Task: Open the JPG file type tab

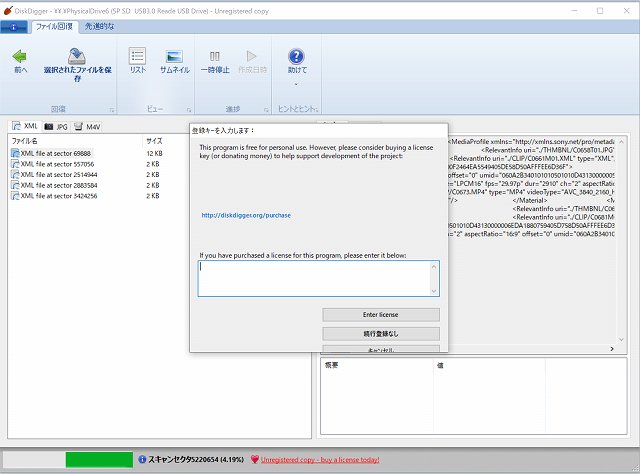Action: tap(56, 127)
